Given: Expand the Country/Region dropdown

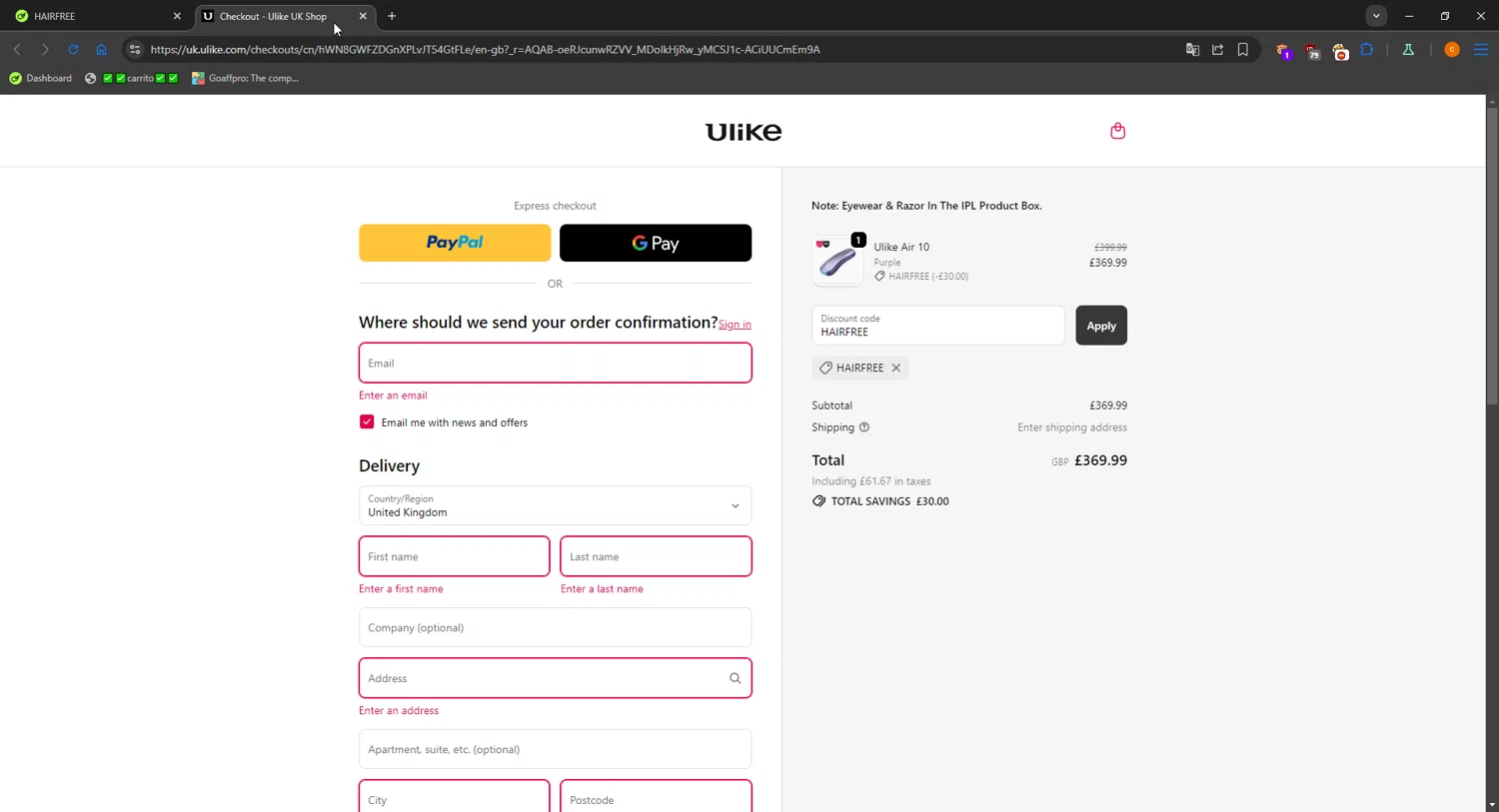Looking at the screenshot, I should pyautogui.click(x=555, y=505).
